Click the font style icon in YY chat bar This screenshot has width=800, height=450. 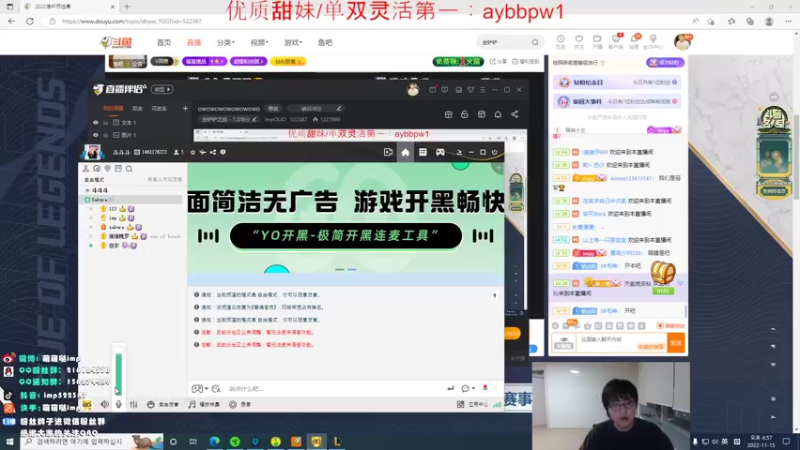click(216, 389)
